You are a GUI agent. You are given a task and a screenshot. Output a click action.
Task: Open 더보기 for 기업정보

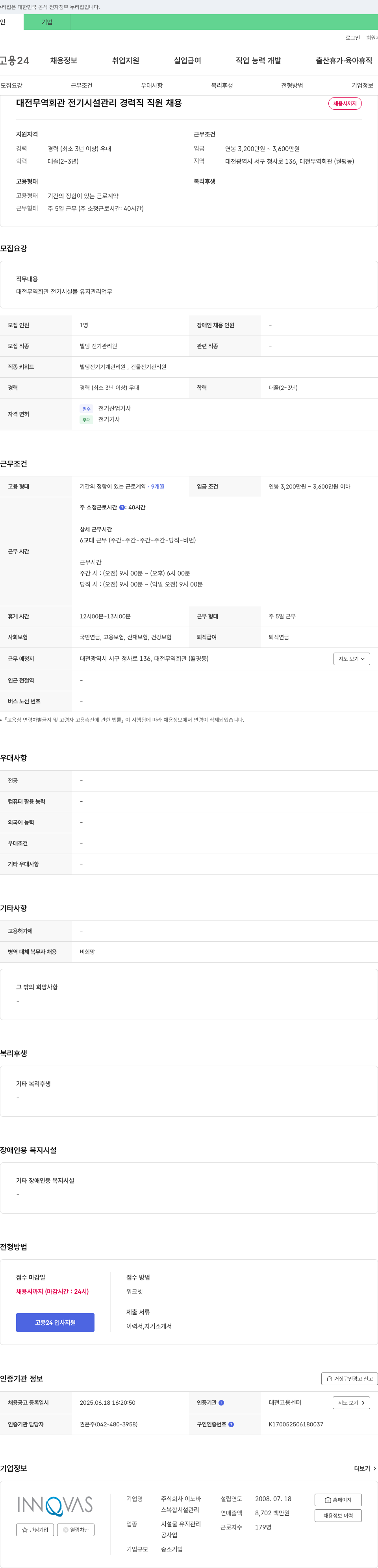tap(365, 1469)
